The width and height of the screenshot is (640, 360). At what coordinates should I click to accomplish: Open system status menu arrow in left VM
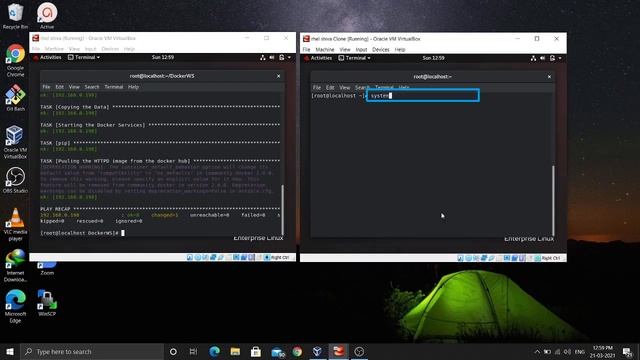click(x=289, y=58)
